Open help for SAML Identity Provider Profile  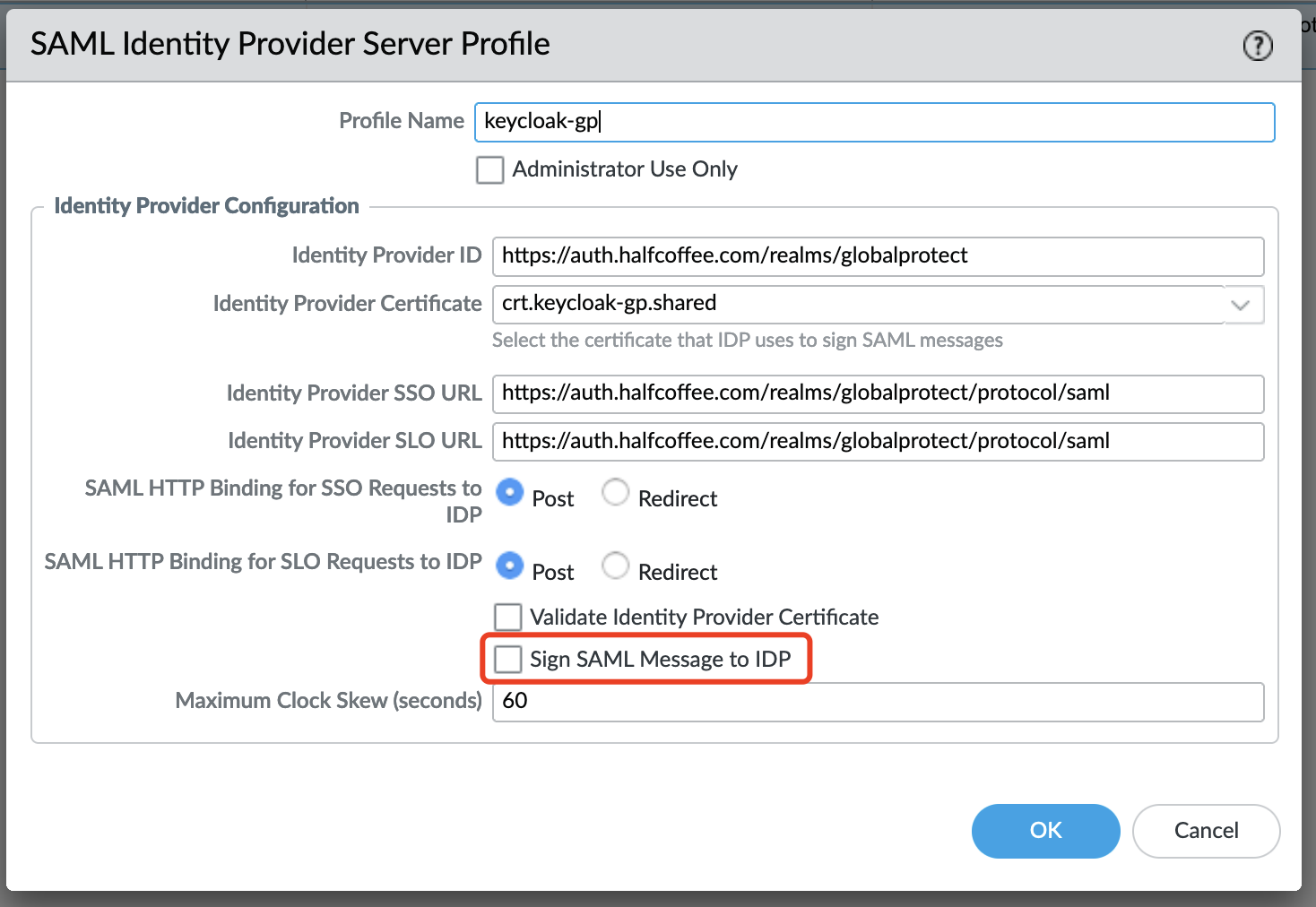(x=1258, y=45)
